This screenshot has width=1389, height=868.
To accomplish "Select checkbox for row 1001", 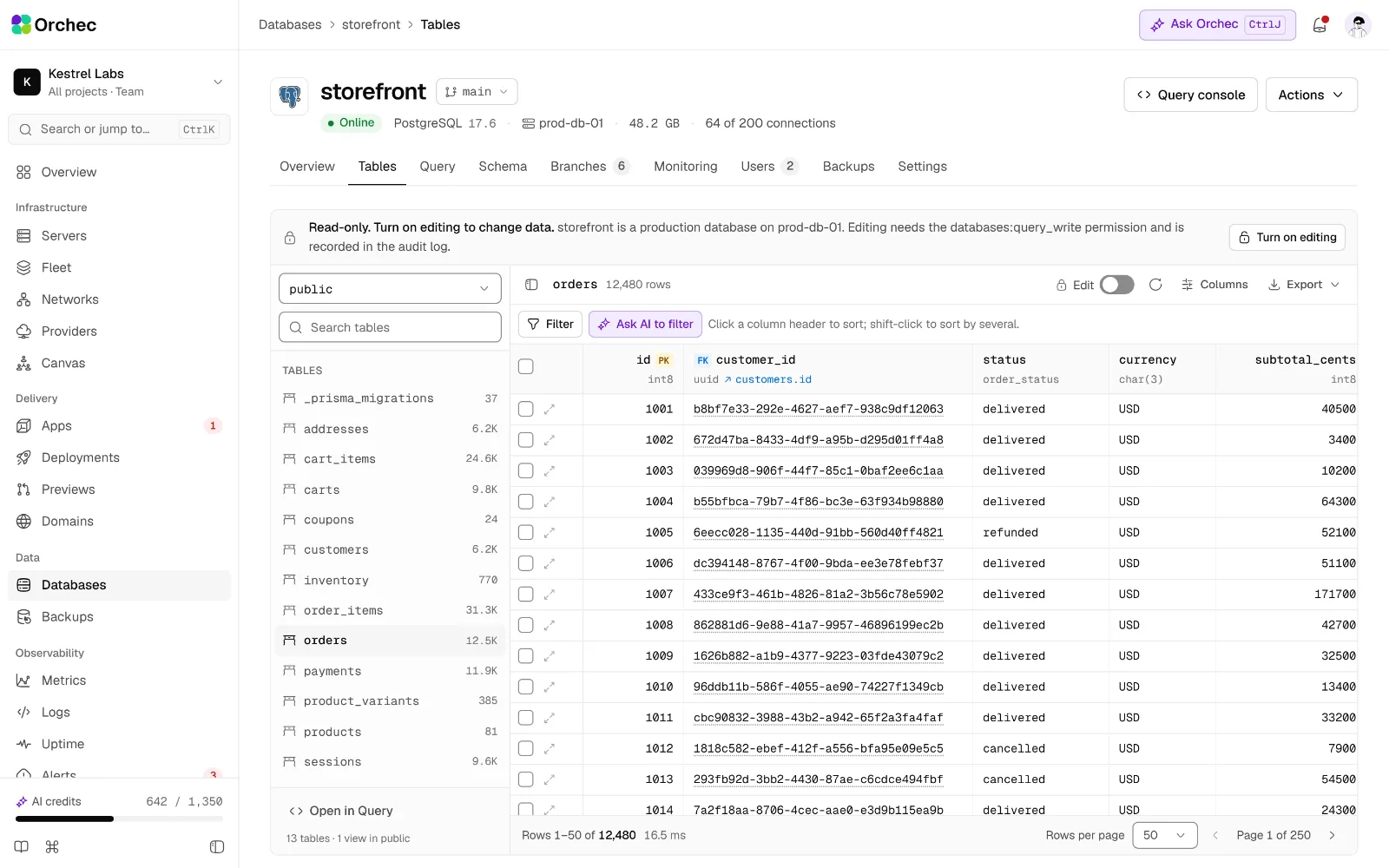I will 526,409.
